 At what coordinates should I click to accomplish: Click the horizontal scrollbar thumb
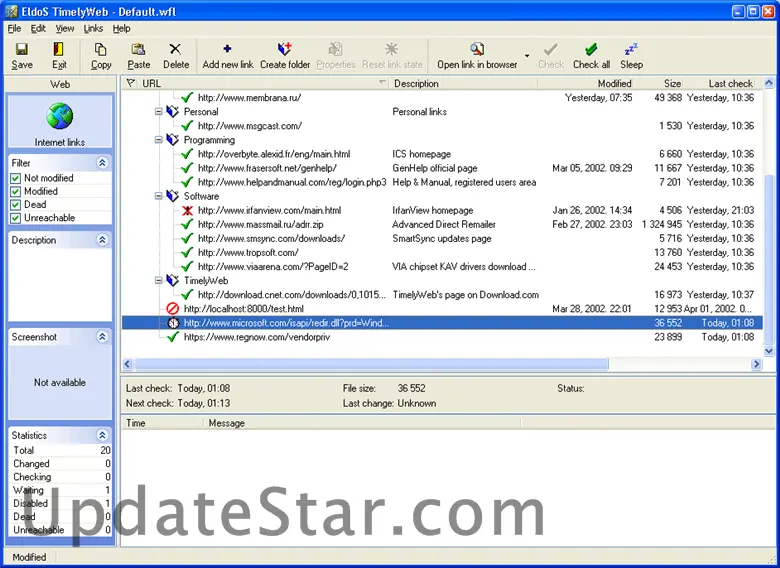point(371,364)
